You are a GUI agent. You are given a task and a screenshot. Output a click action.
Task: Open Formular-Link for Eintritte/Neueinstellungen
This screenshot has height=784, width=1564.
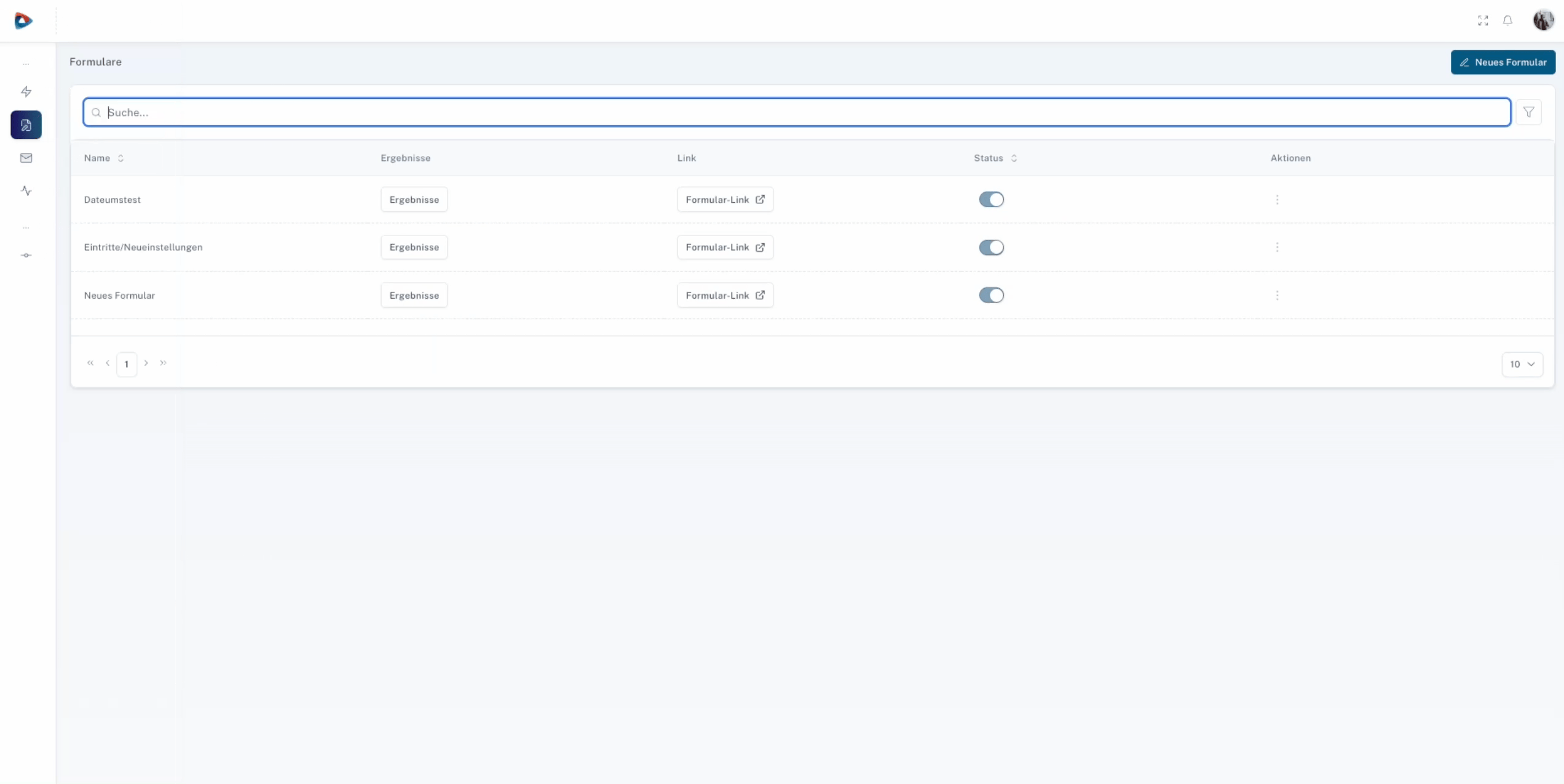[725, 247]
